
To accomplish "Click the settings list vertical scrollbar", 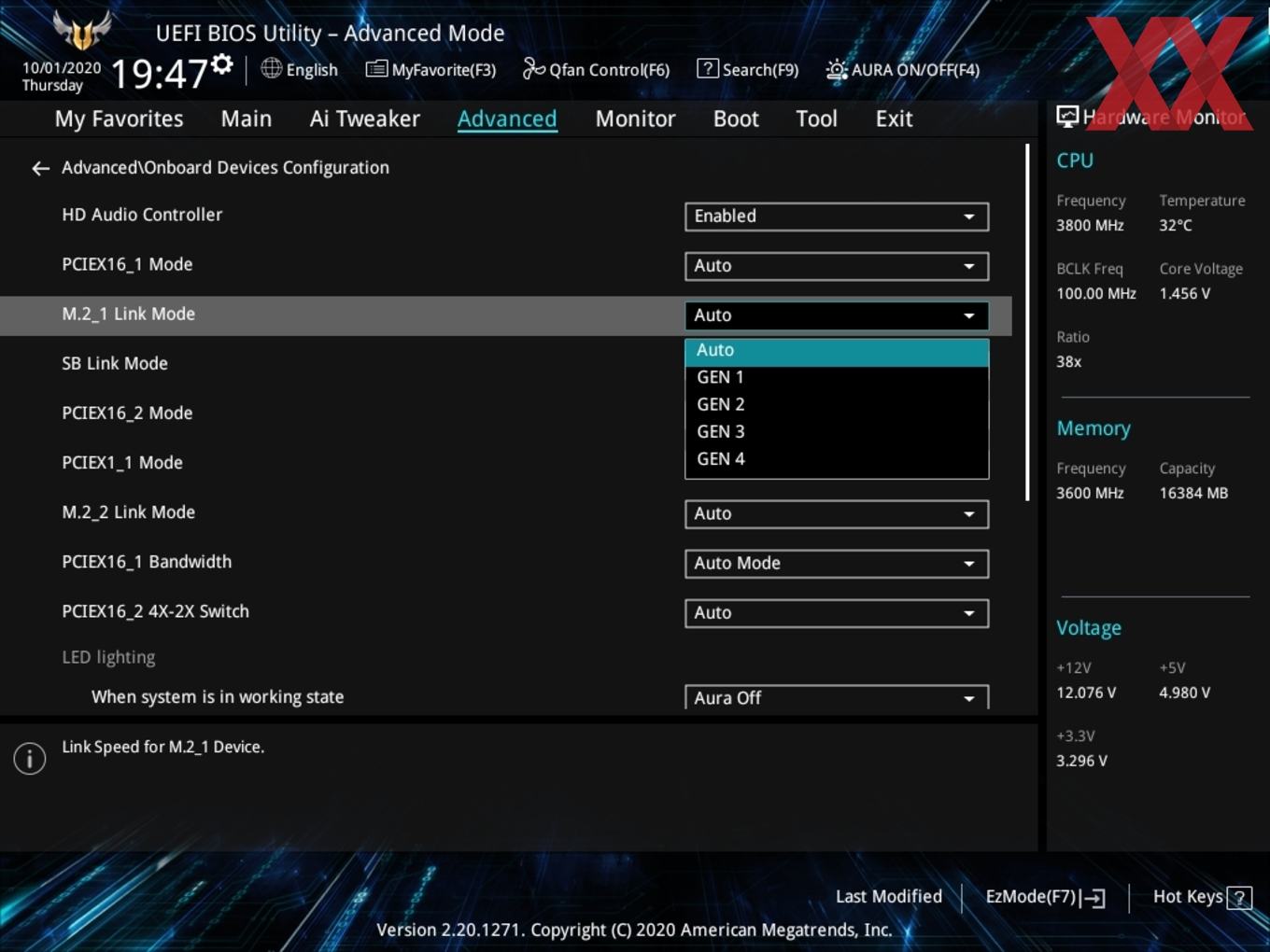I will (1028, 322).
